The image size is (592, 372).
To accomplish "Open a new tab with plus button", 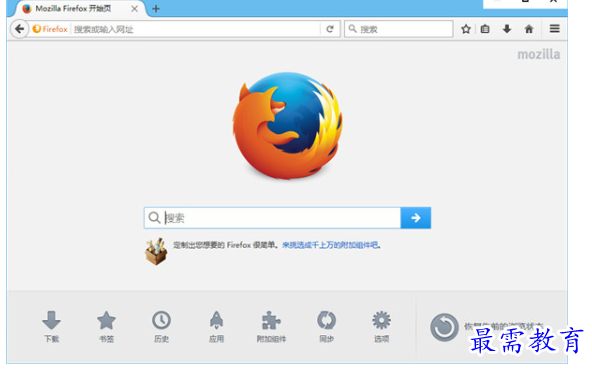I will click(156, 9).
